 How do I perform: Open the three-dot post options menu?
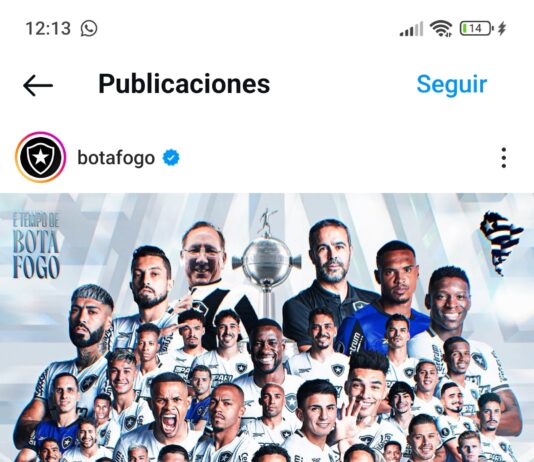click(504, 158)
